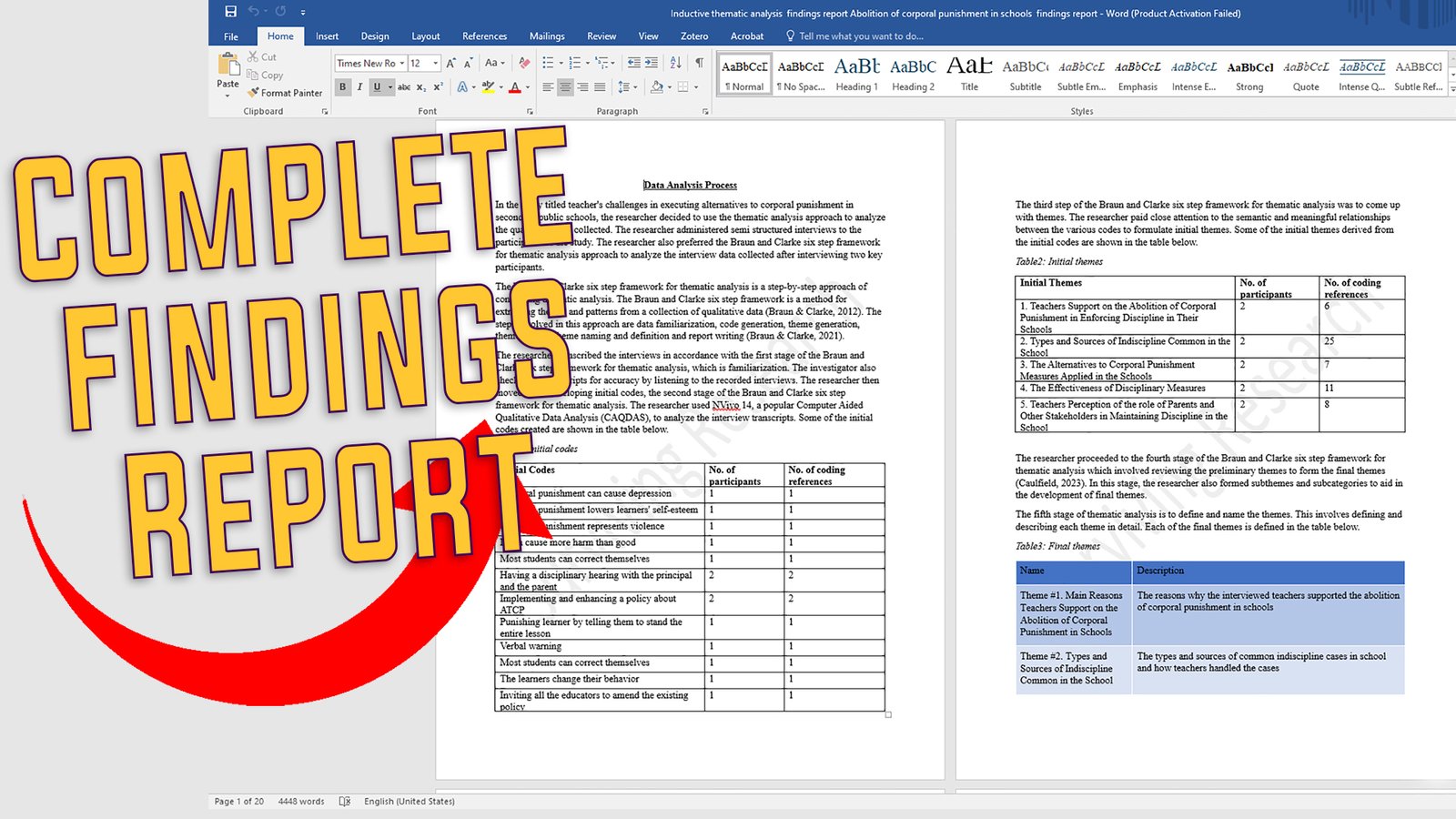Open underline style dropdown arrow
Image resolution: width=1456 pixels, height=819 pixels.
390,87
